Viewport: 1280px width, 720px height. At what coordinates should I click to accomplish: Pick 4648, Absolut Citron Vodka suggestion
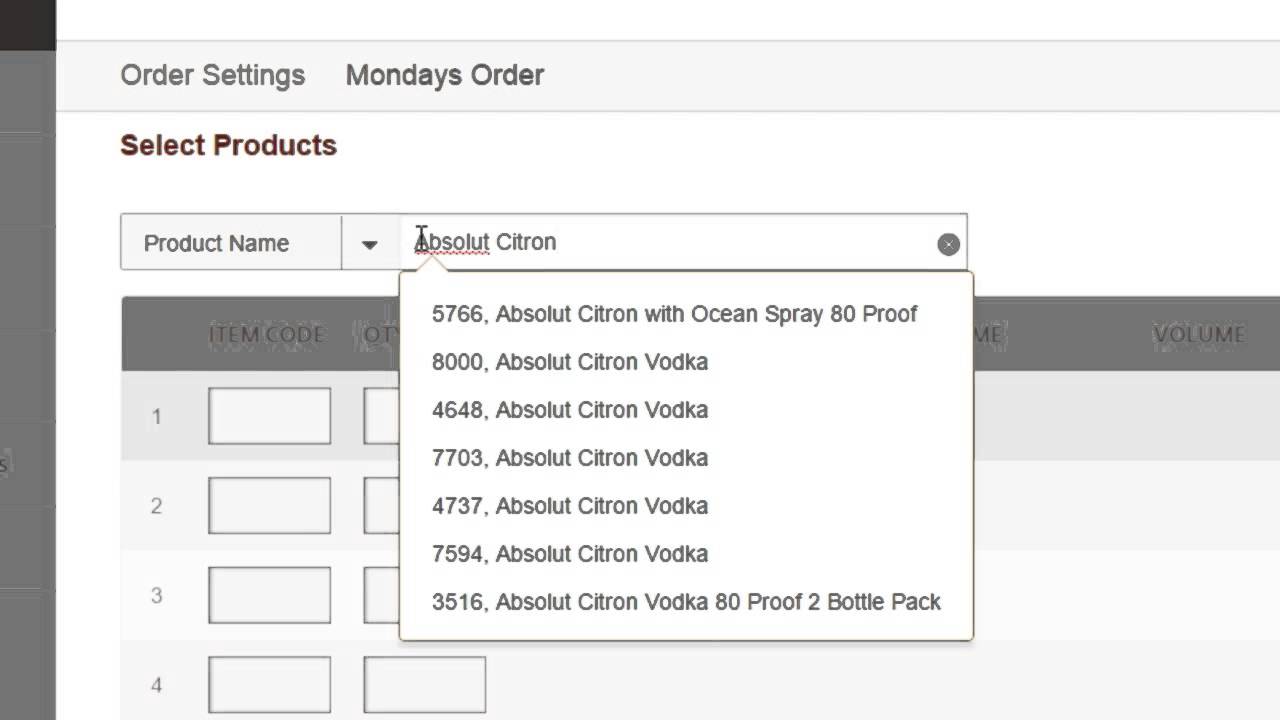click(x=570, y=410)
